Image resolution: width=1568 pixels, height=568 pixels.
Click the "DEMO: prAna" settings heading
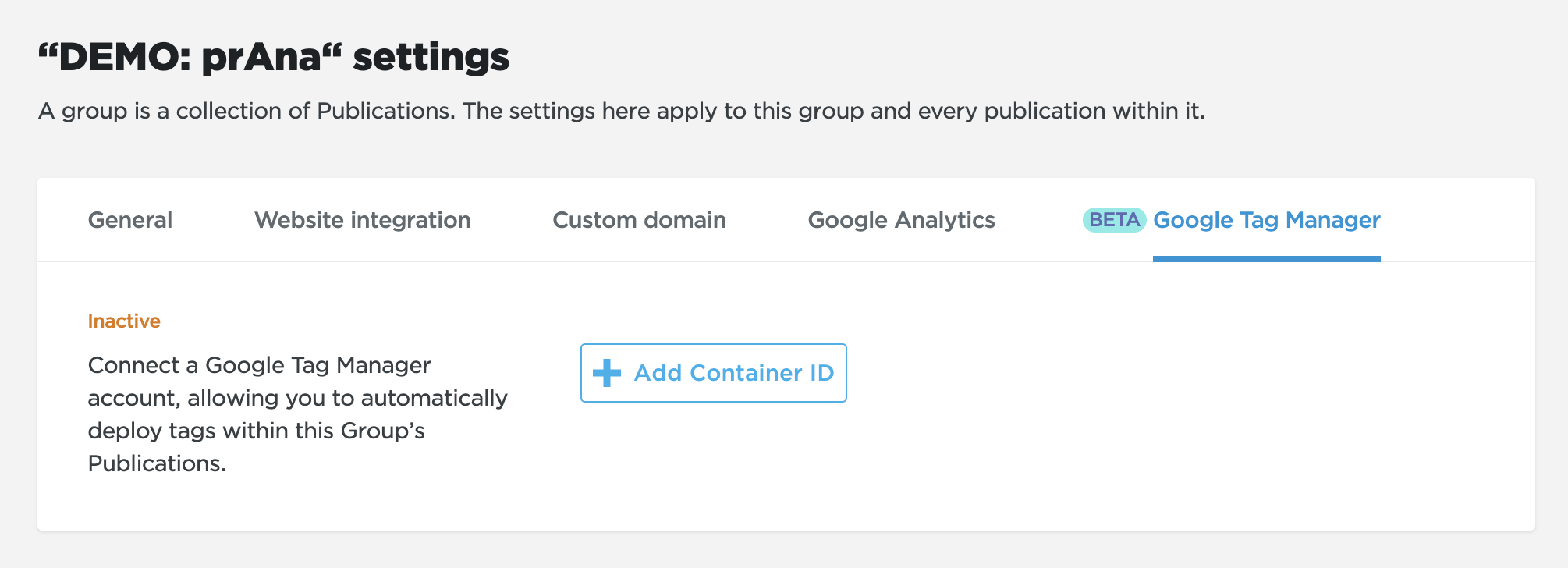click(274, 58)
